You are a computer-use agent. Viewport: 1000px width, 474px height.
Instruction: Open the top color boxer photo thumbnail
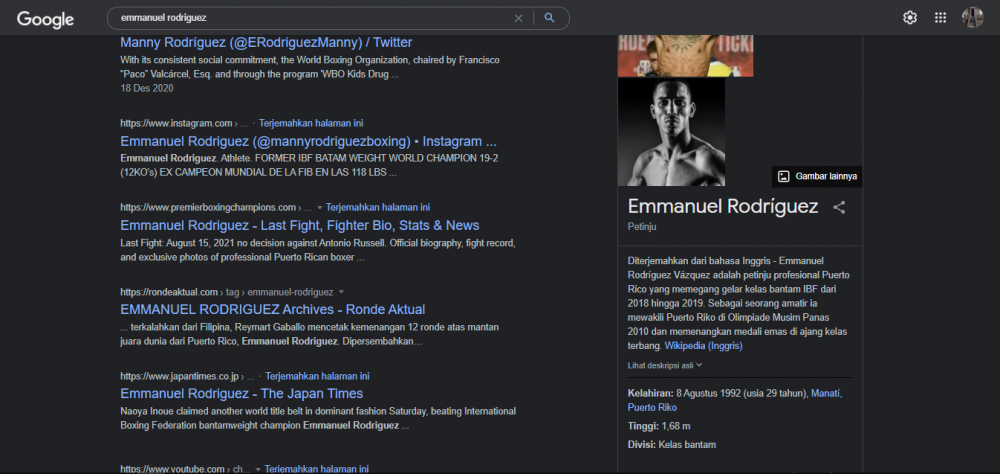[686, 56]
